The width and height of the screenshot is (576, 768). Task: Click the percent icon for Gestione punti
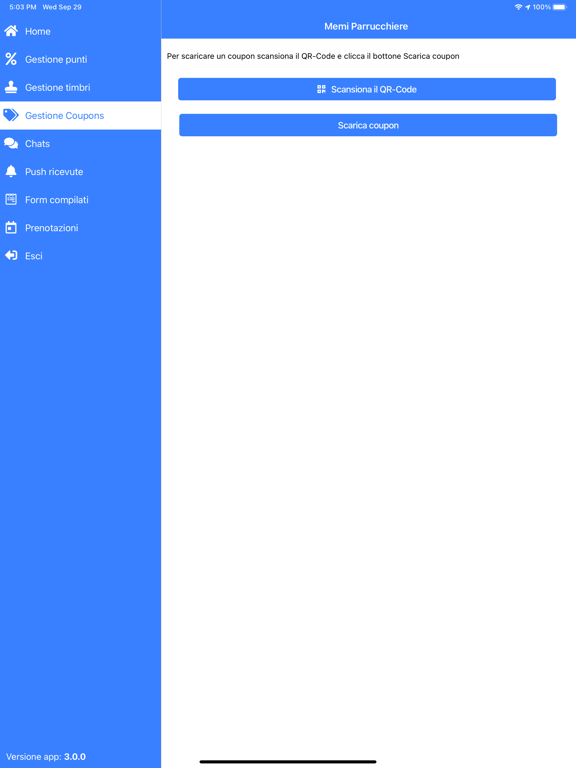(11, 59)
